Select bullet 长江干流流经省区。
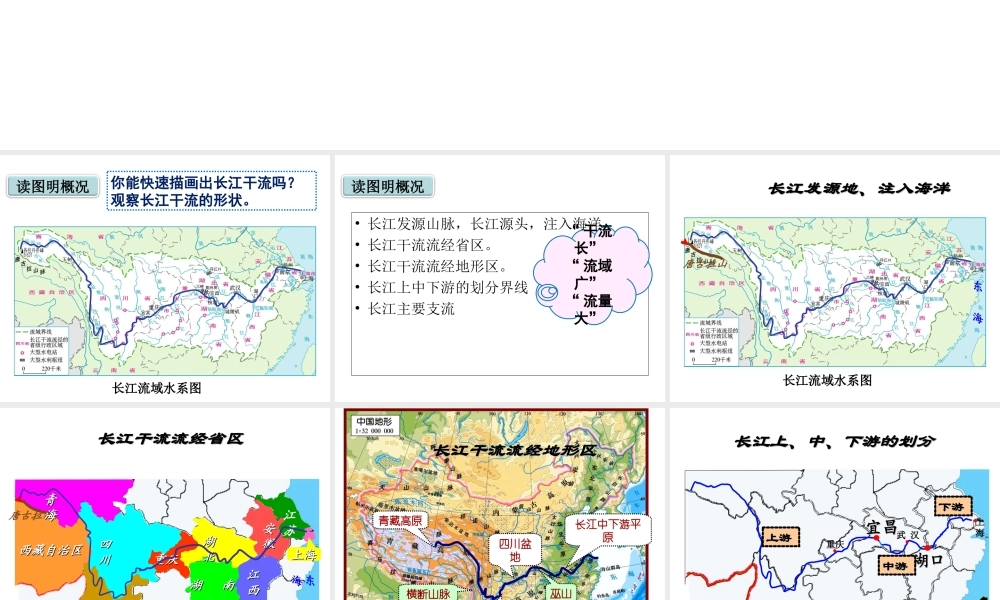Image resolution: width=1000 pixels, height=600 pixels. [430, 245]
